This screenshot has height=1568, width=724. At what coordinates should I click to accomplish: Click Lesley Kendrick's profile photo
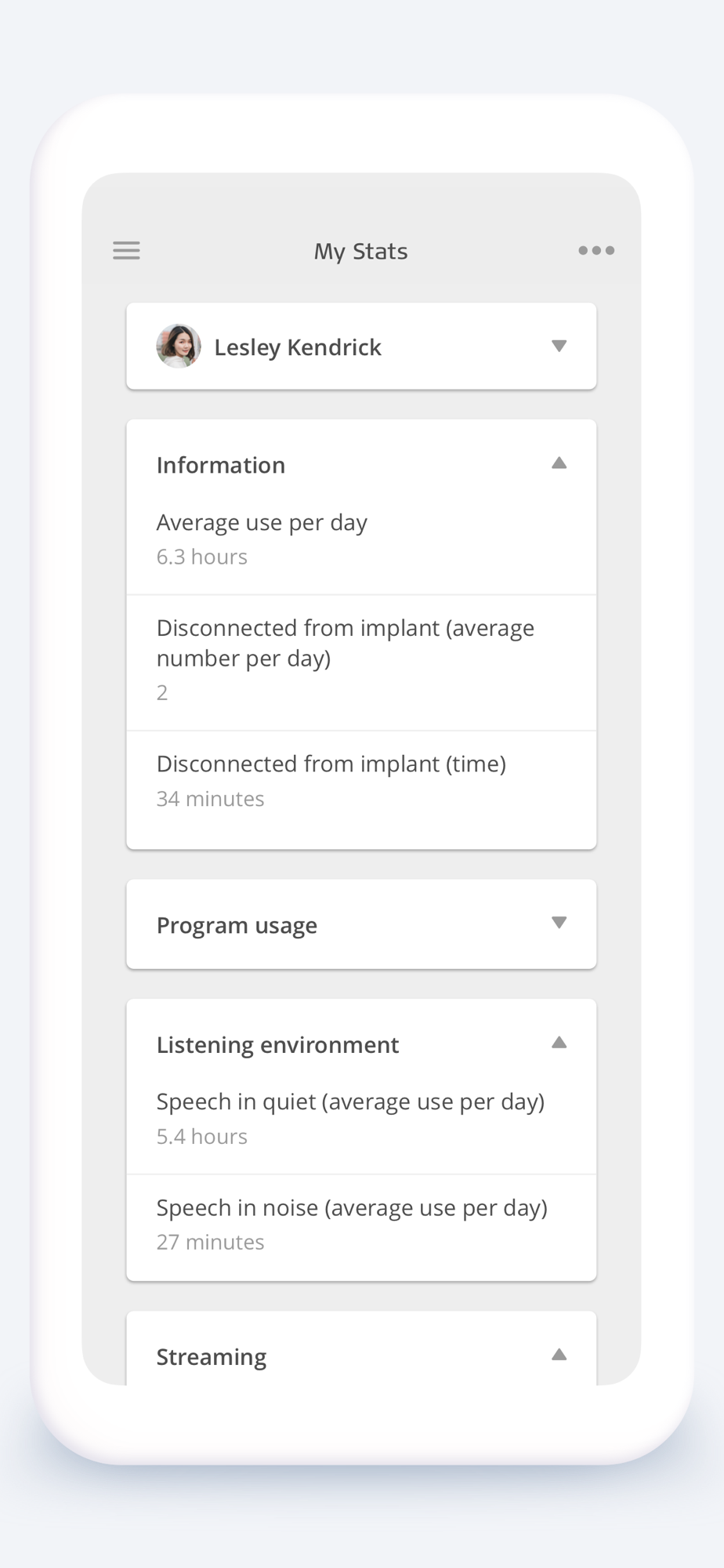(179, 347)
